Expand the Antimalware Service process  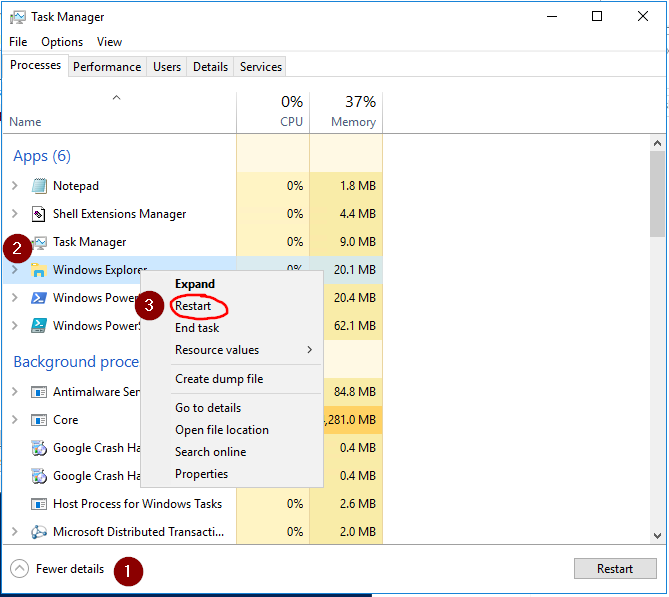coord(15,391)
